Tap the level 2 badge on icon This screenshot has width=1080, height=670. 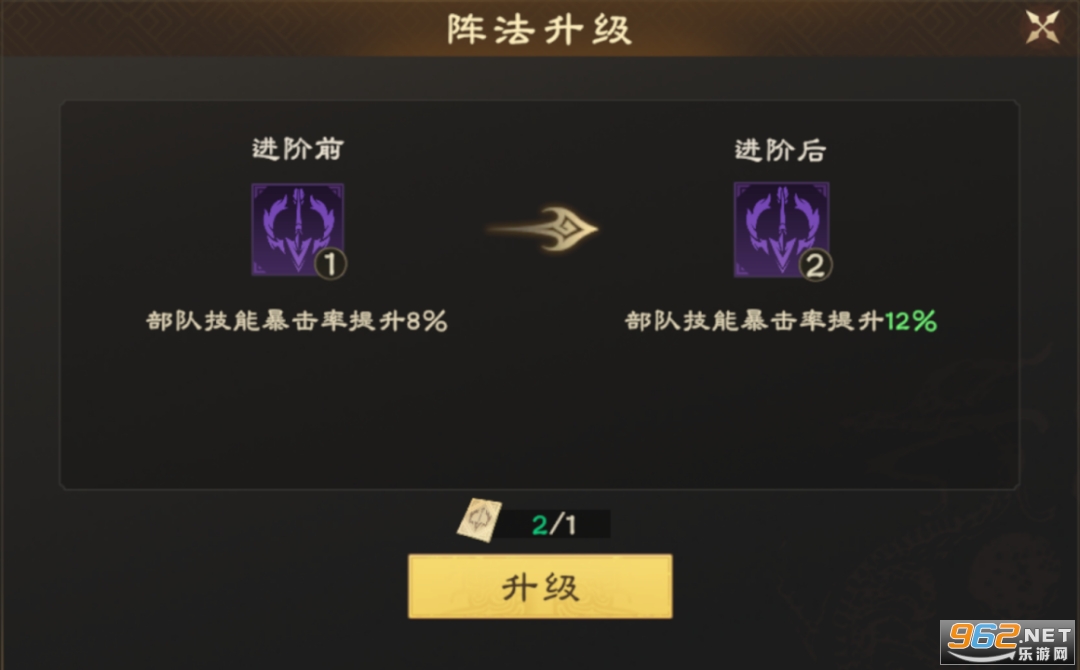pos(816,265)
